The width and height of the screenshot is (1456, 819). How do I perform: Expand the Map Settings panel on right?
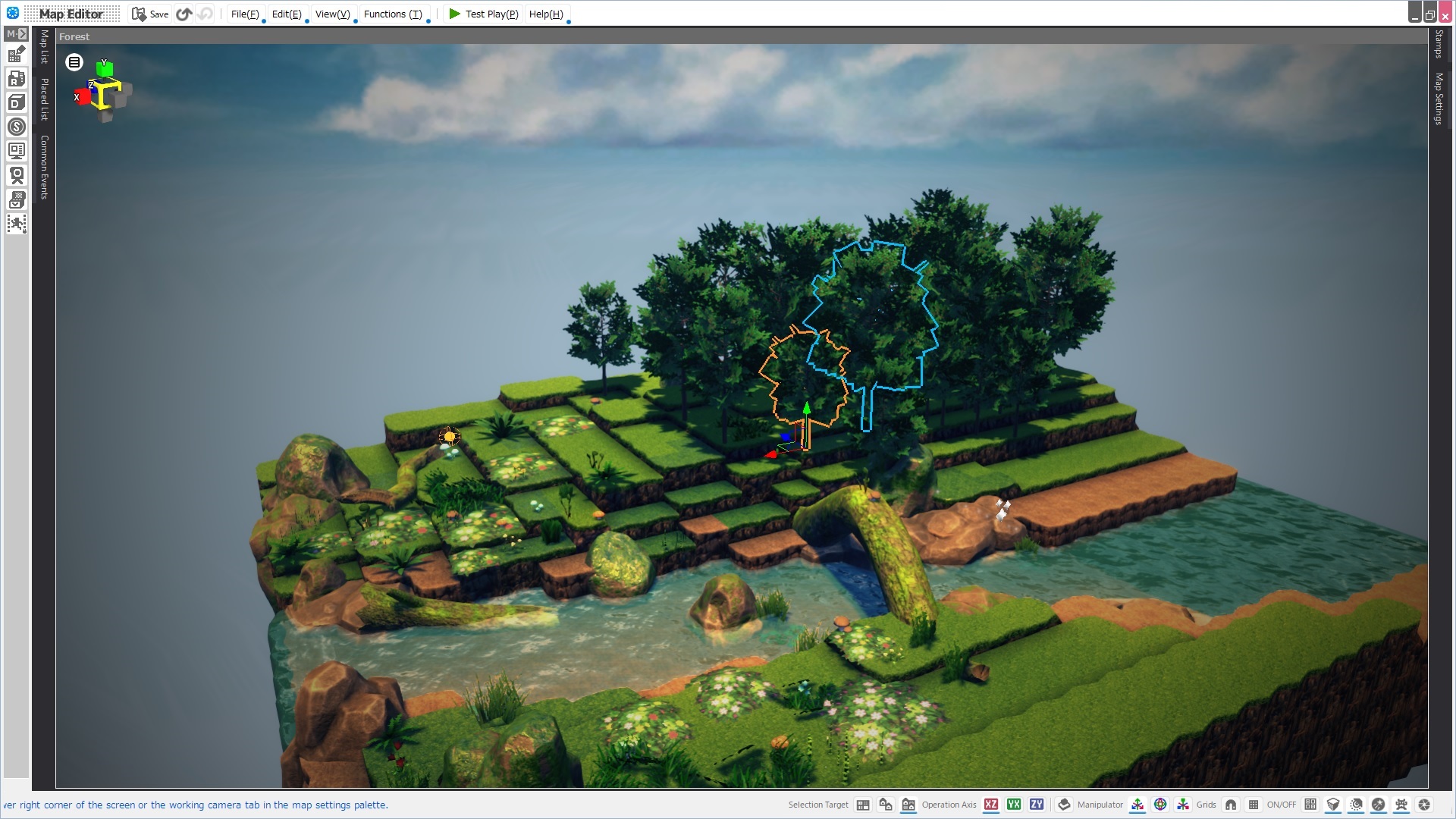point(1439,99)
